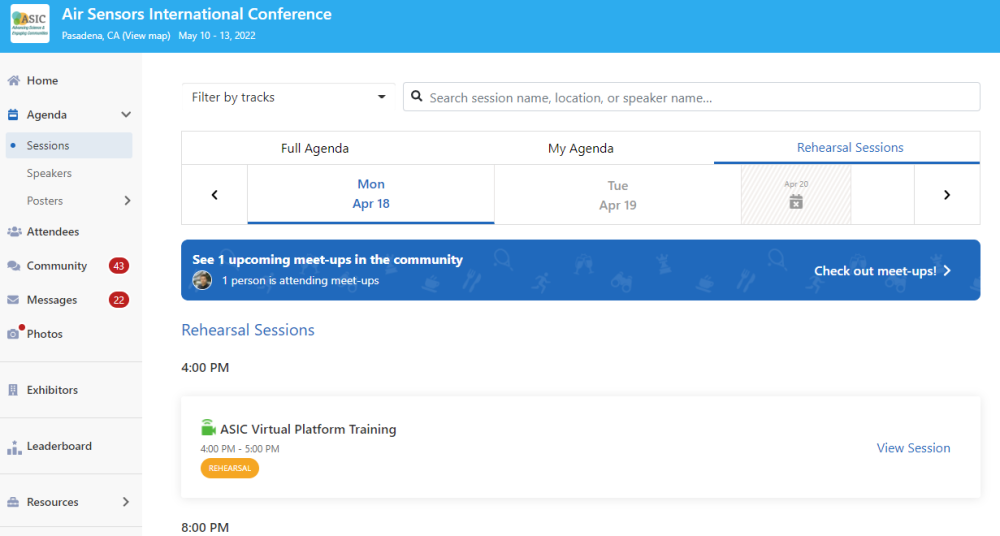This screenshot has height=536, width=1000.
Task: Click the Community chat bubbles icon
Action: click(x=13, y=266)
